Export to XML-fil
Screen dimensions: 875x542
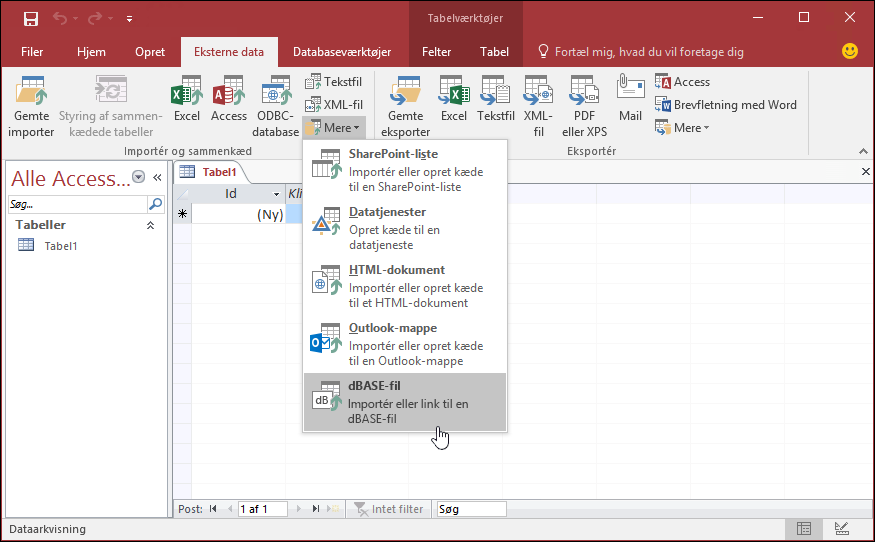539,106
